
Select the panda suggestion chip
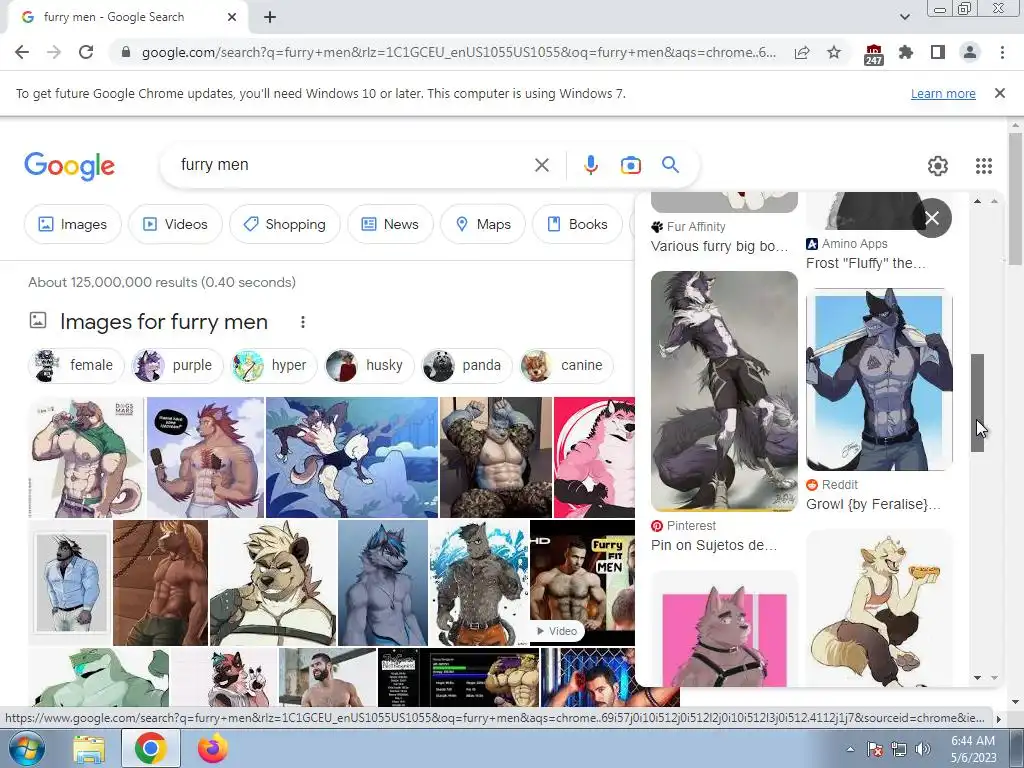pos(466,365)
